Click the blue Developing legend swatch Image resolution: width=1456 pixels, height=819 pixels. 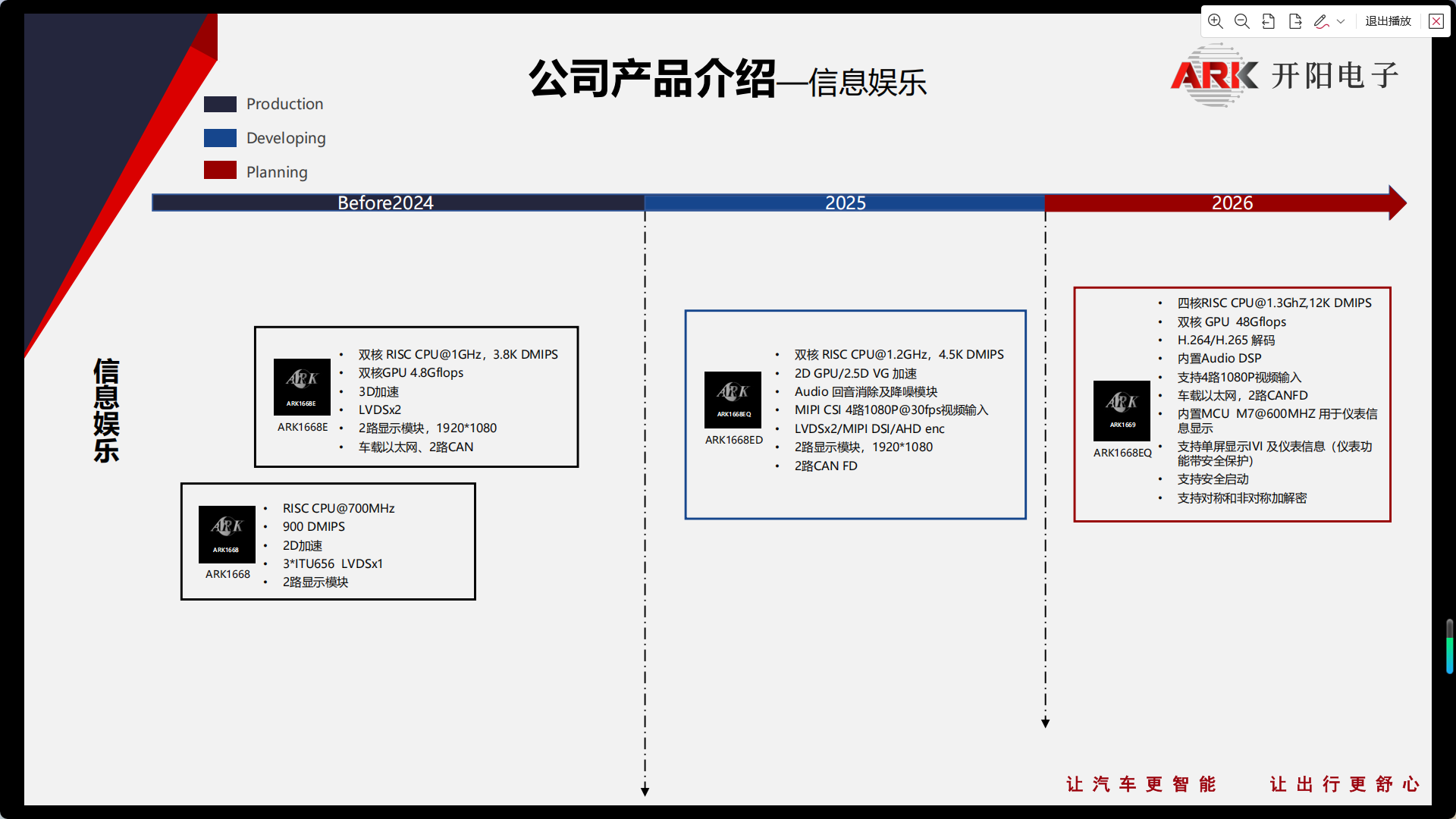tap(220, 138)
